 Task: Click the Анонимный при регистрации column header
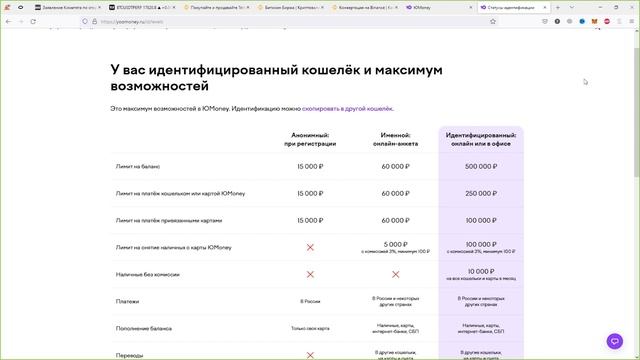pyautogui.click(x=310, y=140)
